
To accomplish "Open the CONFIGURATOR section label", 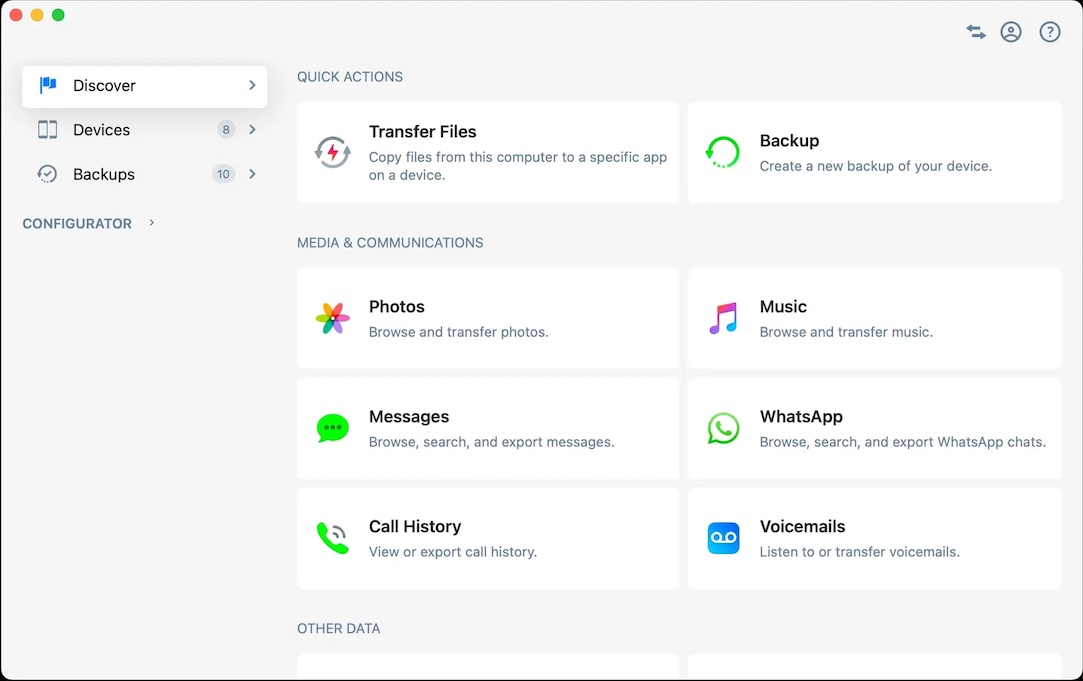I will (77, 224).
